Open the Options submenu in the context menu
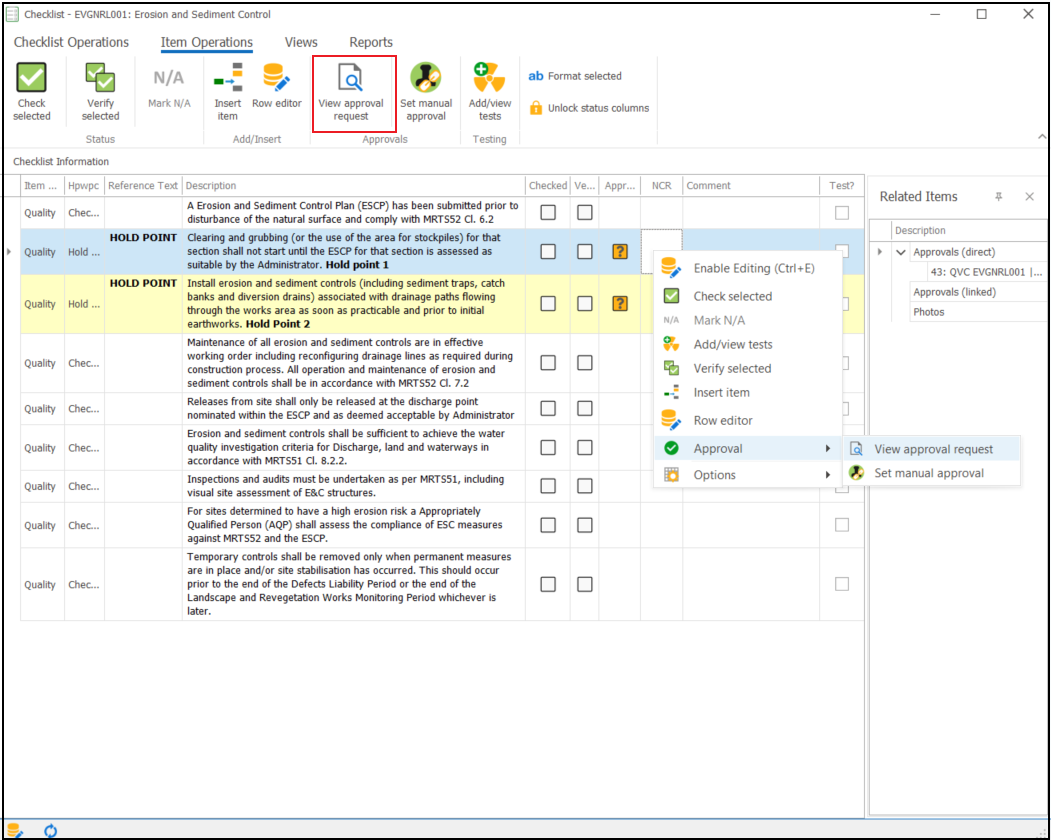The width and height of the screenshot is (1051, 840). [x=747, y=475]
